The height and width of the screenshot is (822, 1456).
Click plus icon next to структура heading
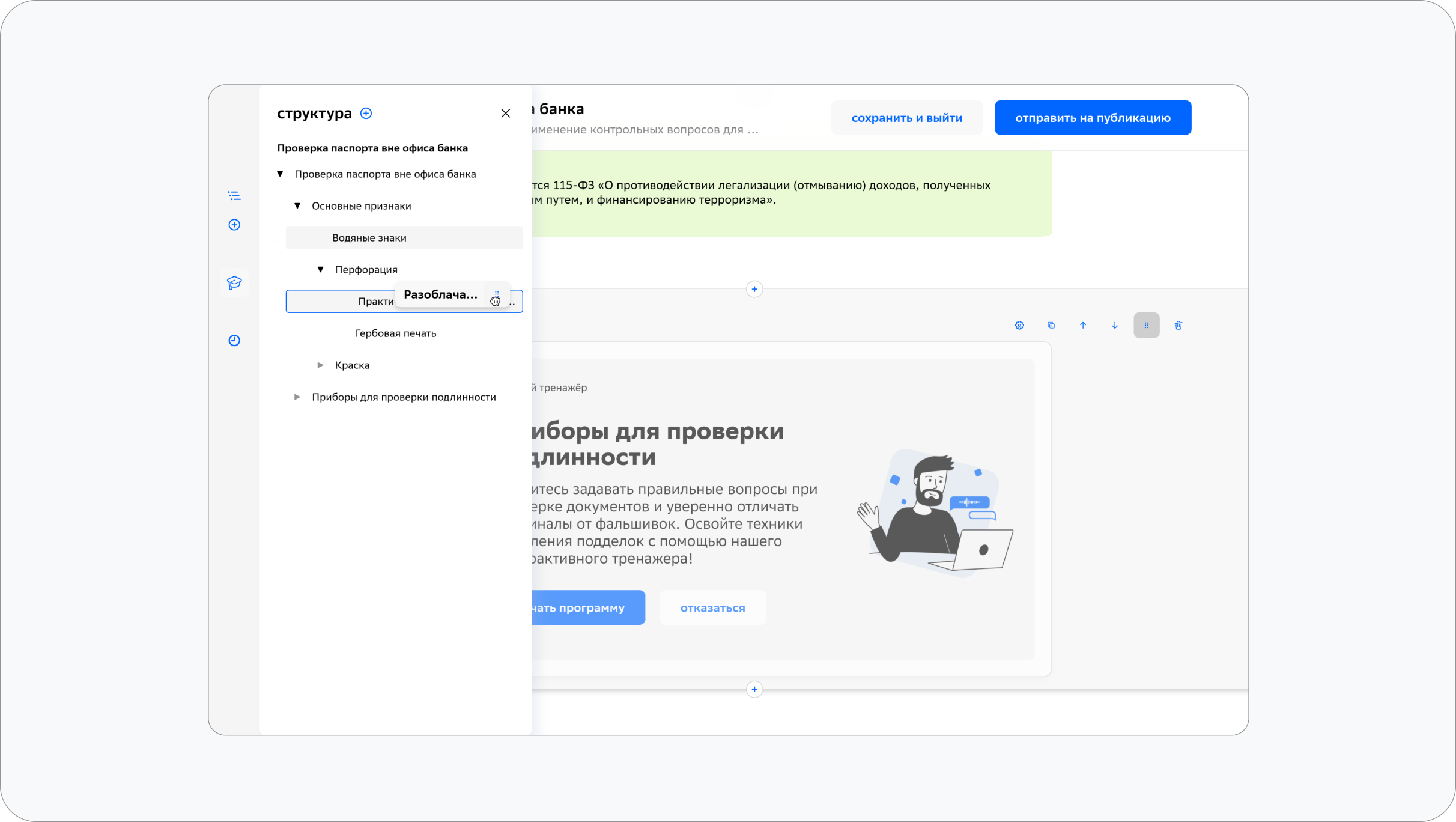pos(366,114)
